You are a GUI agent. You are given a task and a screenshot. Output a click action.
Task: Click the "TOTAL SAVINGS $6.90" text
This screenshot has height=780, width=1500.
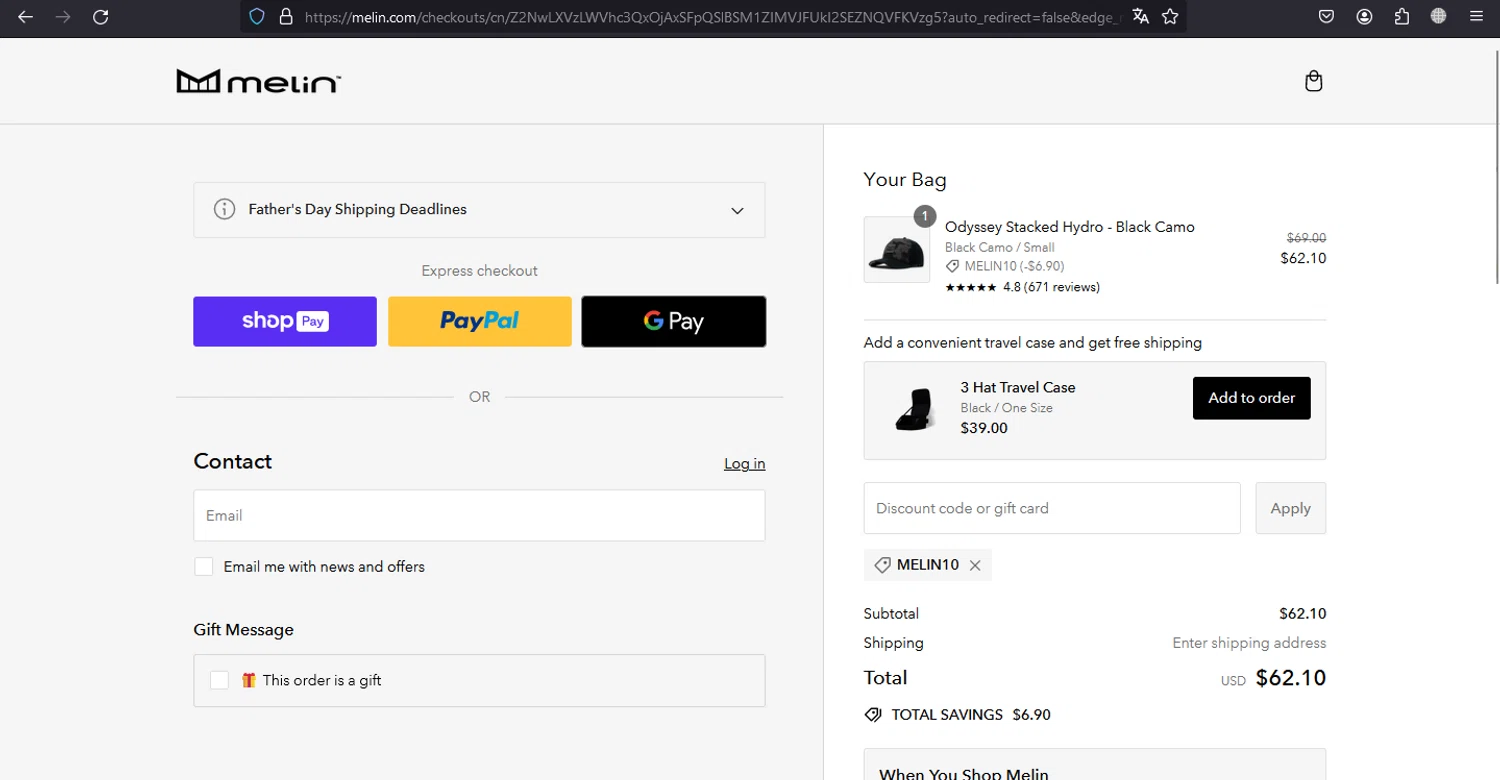click(971, 715)
